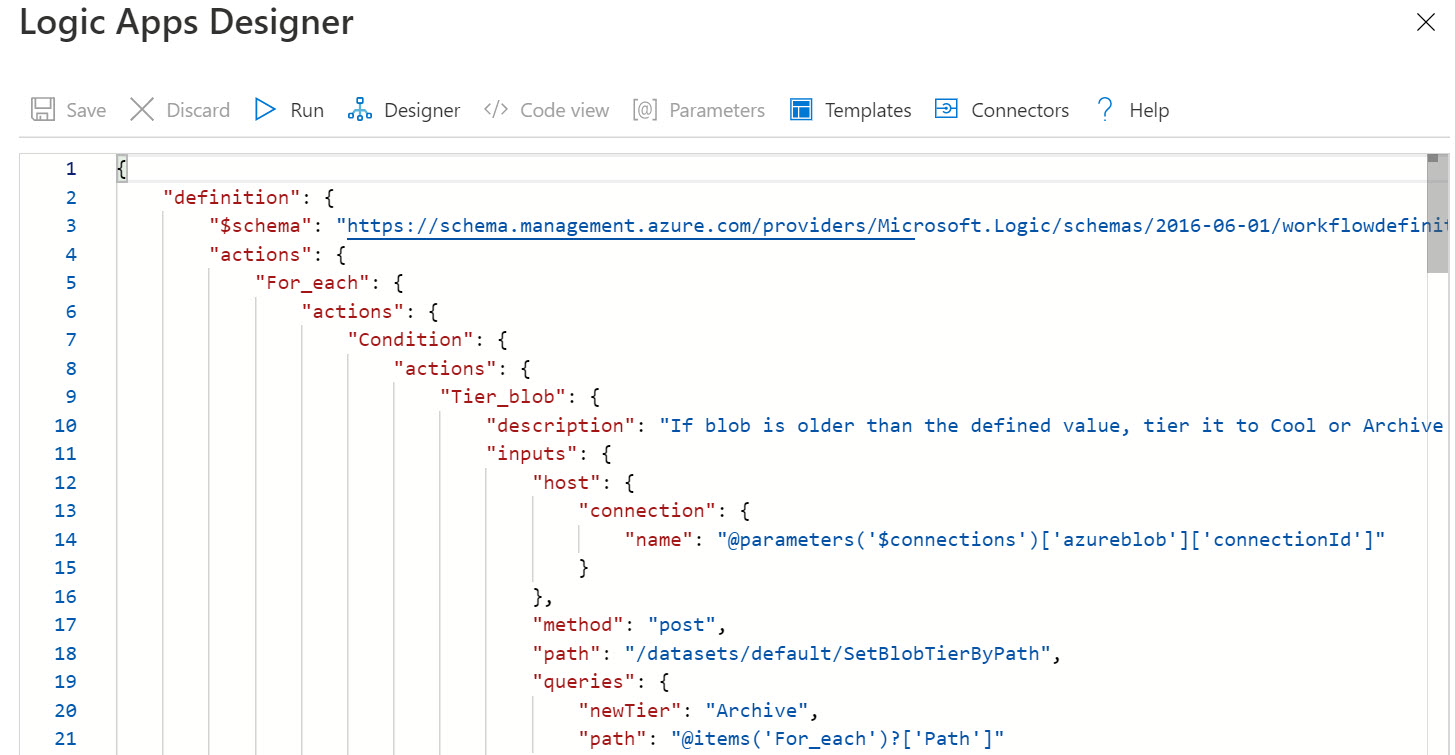The image size is (1455, 755).
Task: Click the "Archive" newTier value
Action: tap(756, 711)
